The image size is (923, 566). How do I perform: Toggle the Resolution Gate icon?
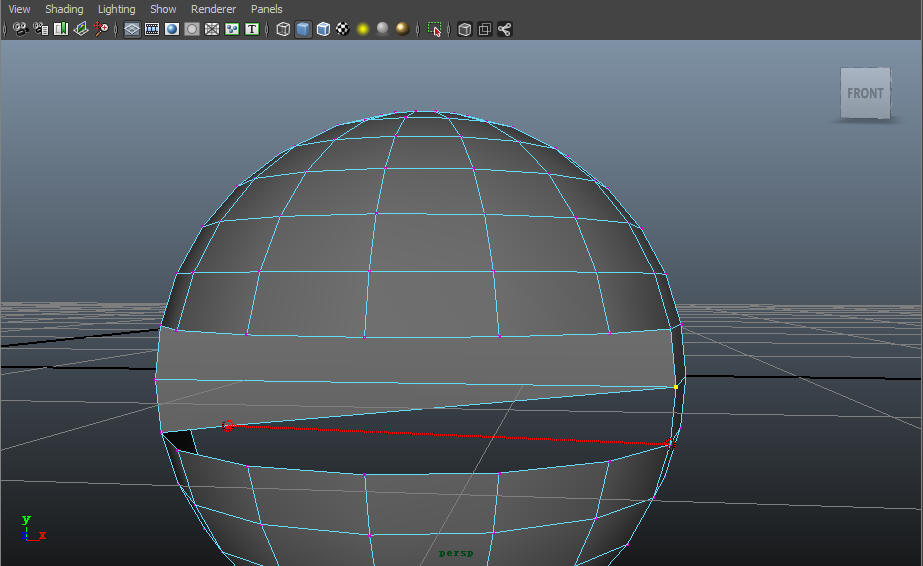pos(172,29)
